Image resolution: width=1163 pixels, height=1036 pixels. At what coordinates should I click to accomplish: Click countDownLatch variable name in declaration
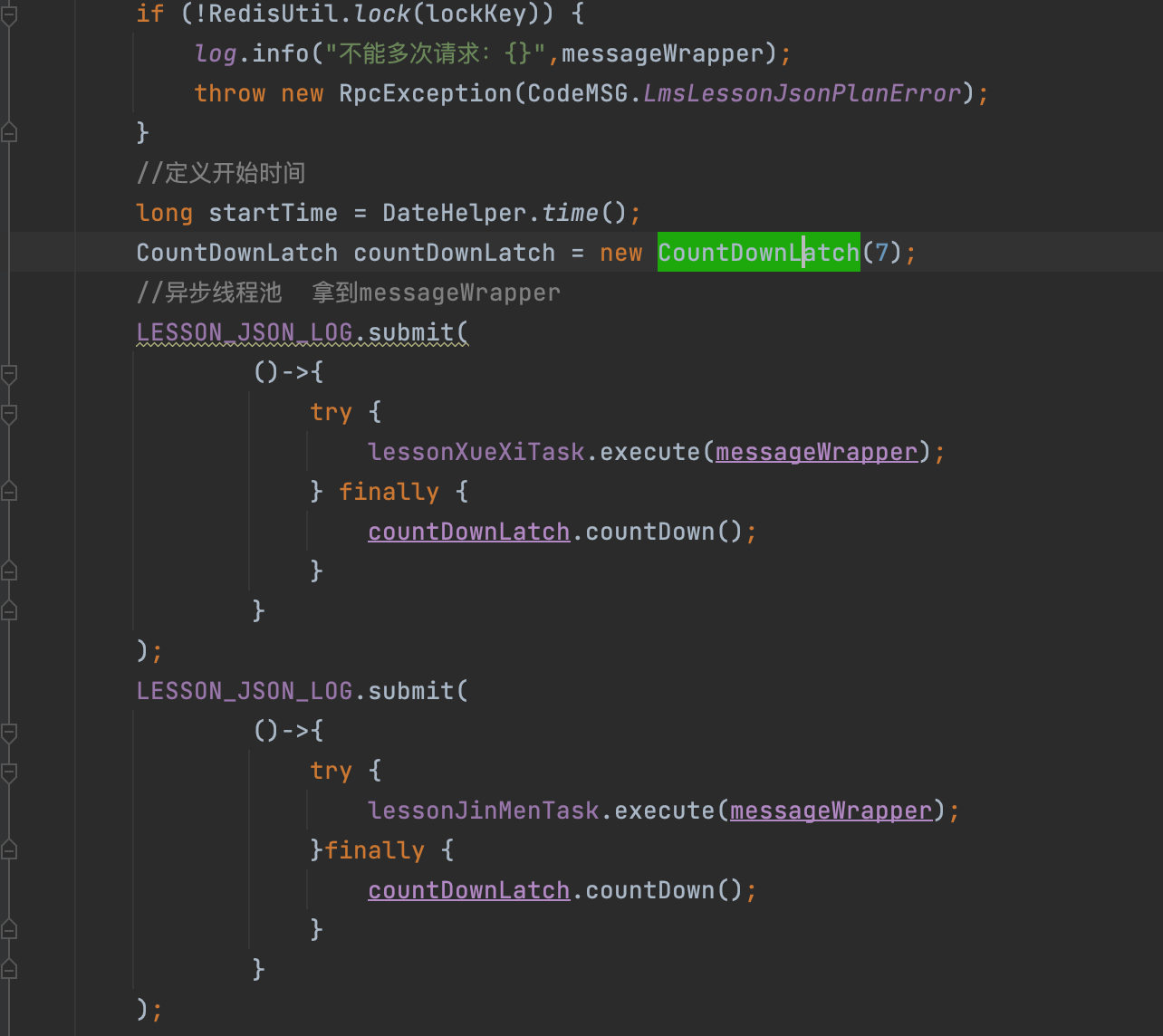455,253
